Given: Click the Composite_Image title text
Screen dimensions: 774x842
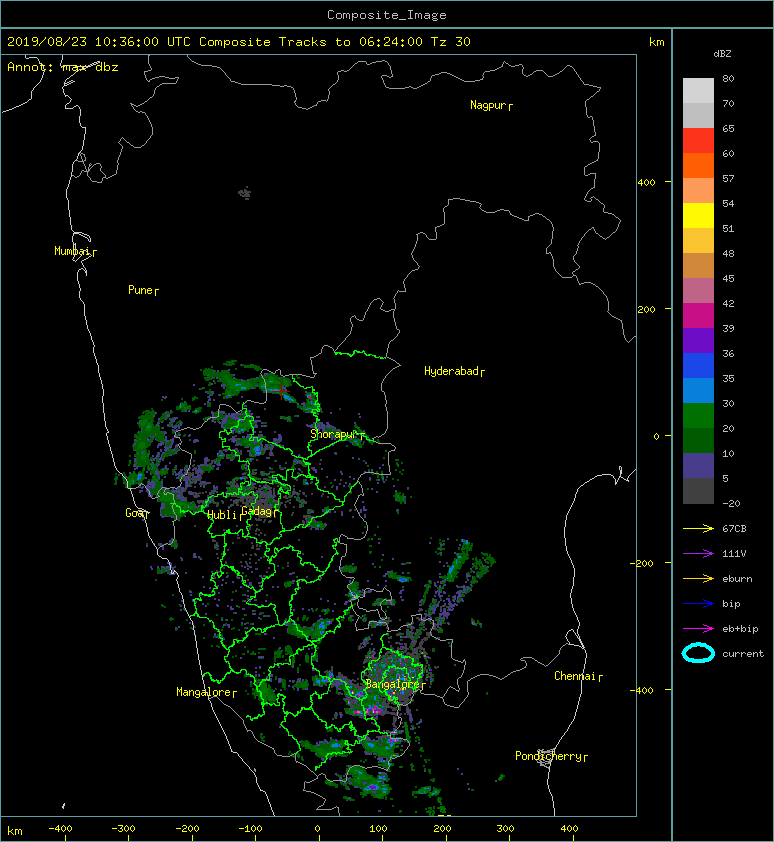Looking at the screenshot, I should tap(387, 15).
